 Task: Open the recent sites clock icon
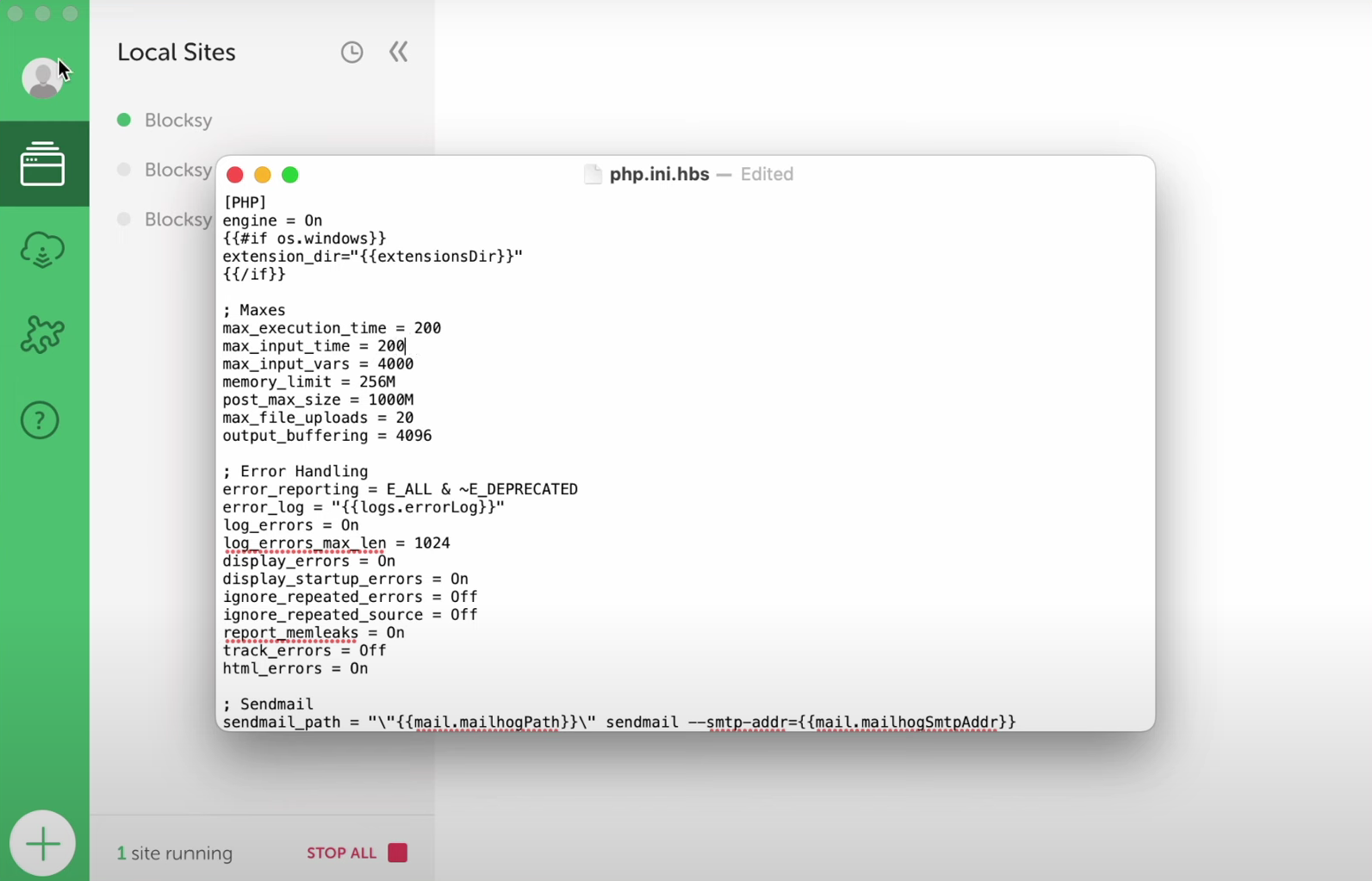click(x=351, y=52)
